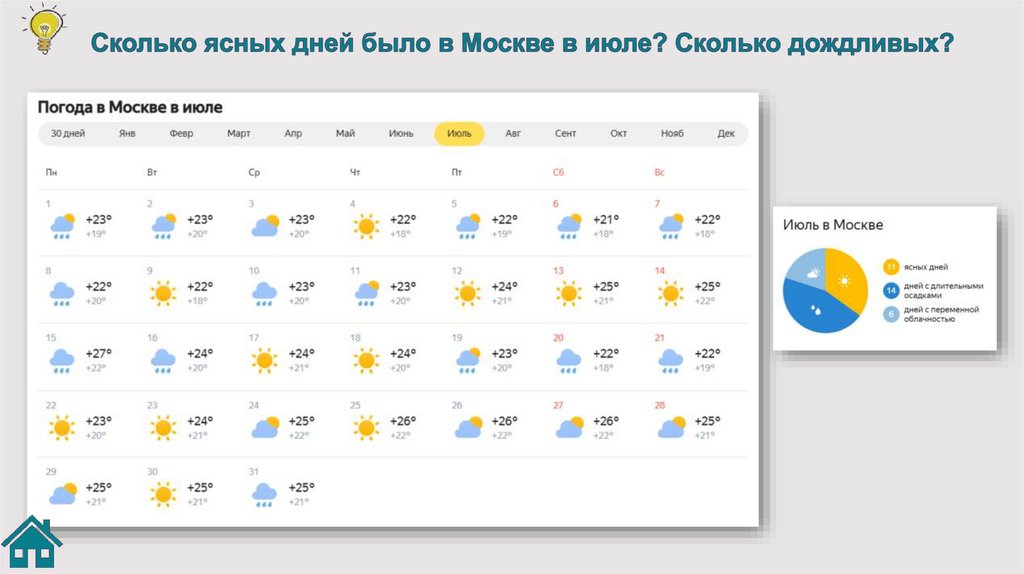Click the sun icon for July 30
The width and height of the screenshot is (1024, 574).
pyautogui.click(x=163, y=495)
